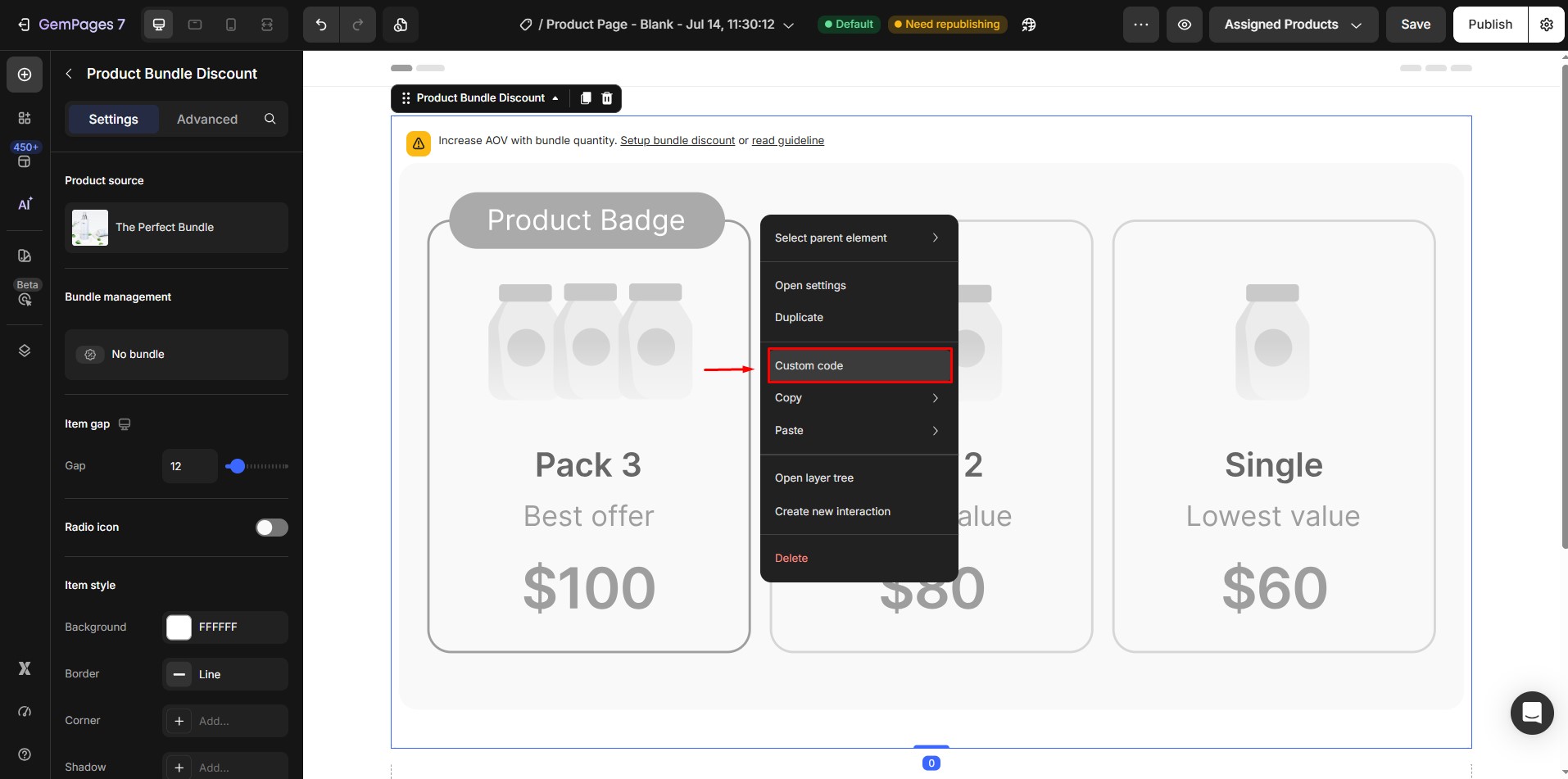This screenshot has height=779, width=1568.
Task: Open the language globe icon
Action: click(1029, 25)
